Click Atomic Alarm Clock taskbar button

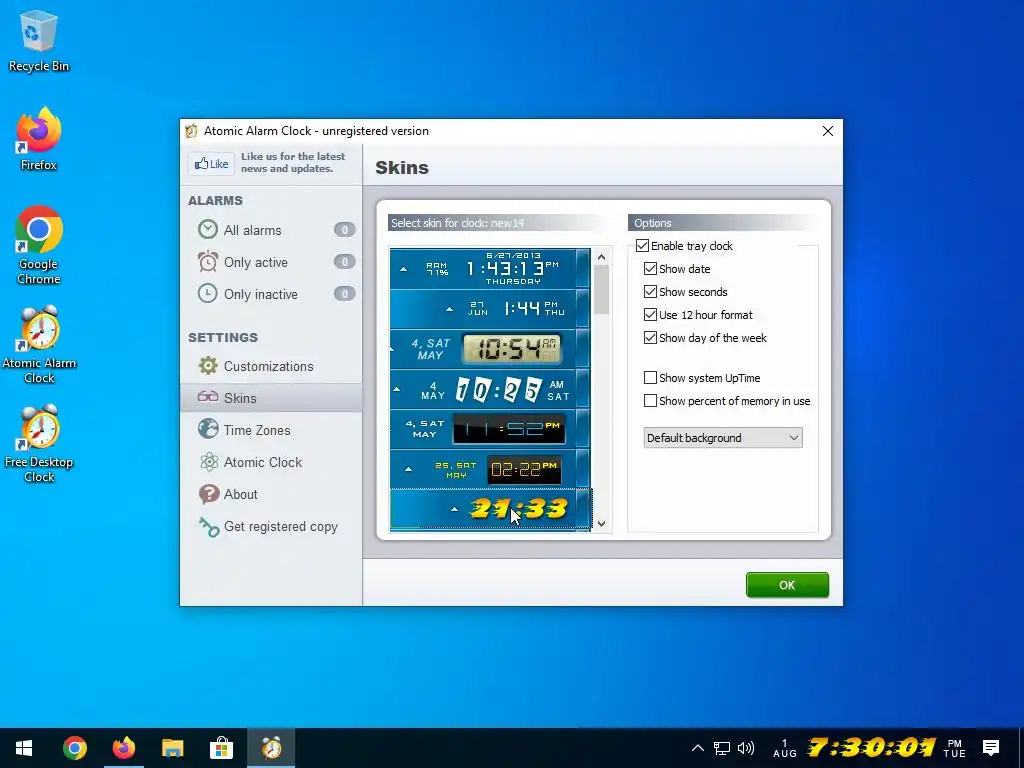tap(271, 748)
